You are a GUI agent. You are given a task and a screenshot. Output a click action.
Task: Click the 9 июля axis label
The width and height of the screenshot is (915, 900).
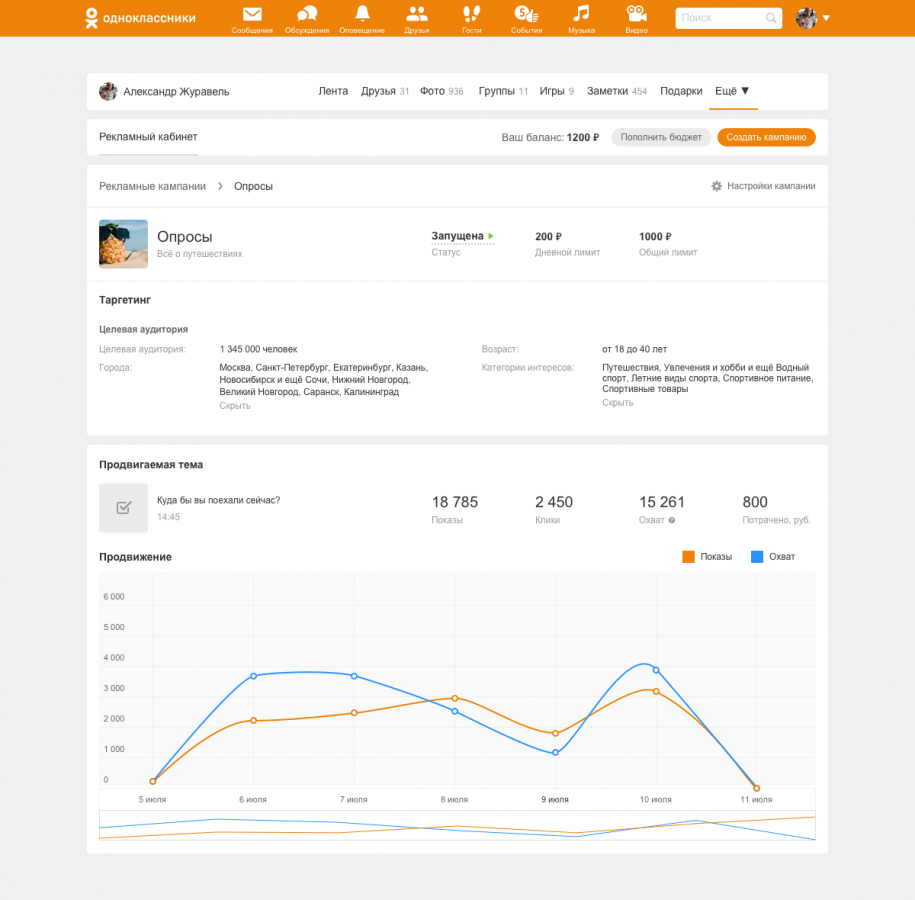point(555,800)
